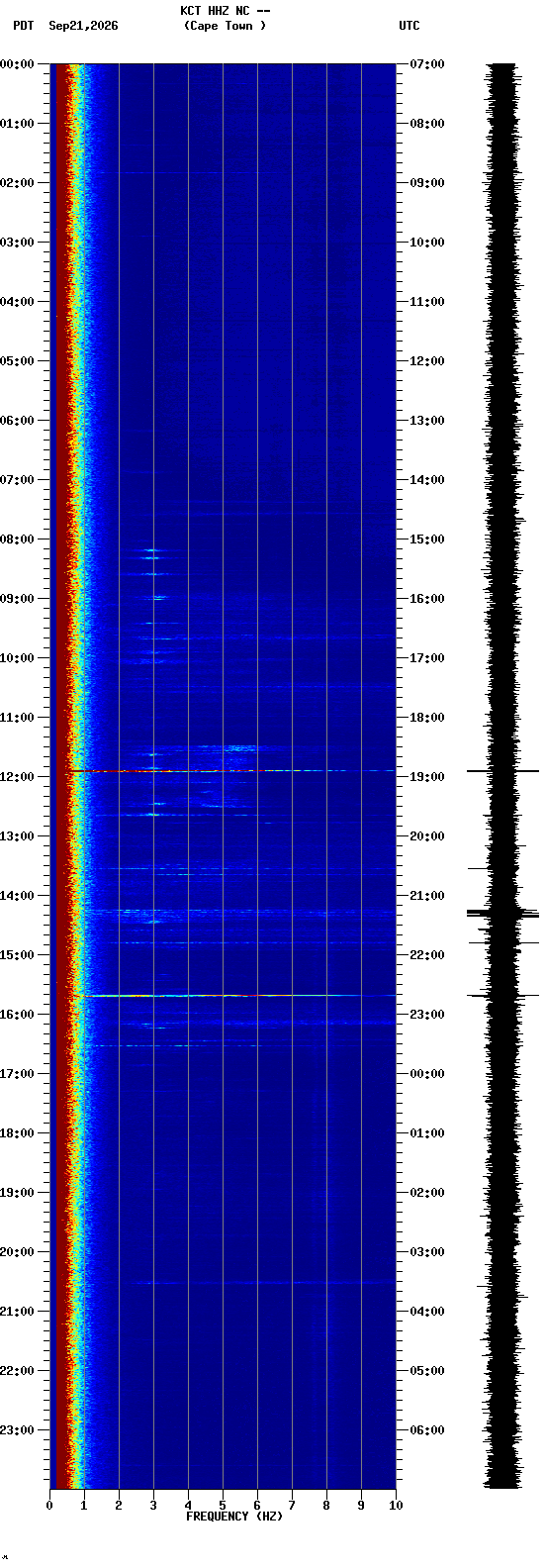The height and width of the screenshot is (1568, 546).
Task: Select the PDT-side '11:00' time label
Action: 17,718
